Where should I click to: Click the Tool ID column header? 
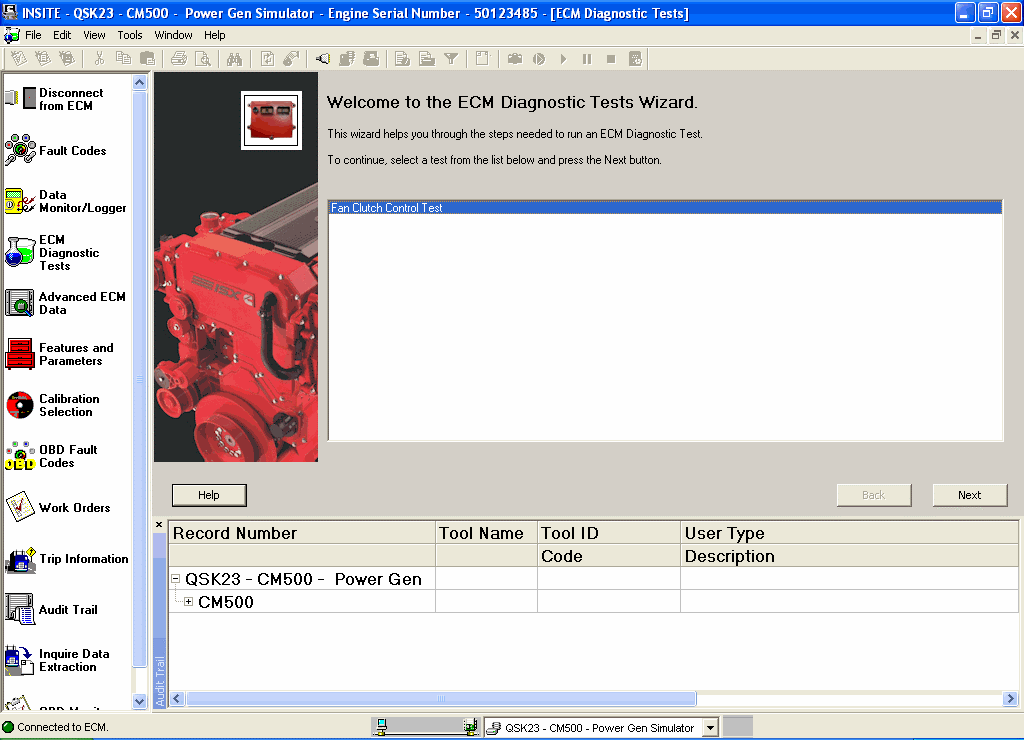[609, 533]
